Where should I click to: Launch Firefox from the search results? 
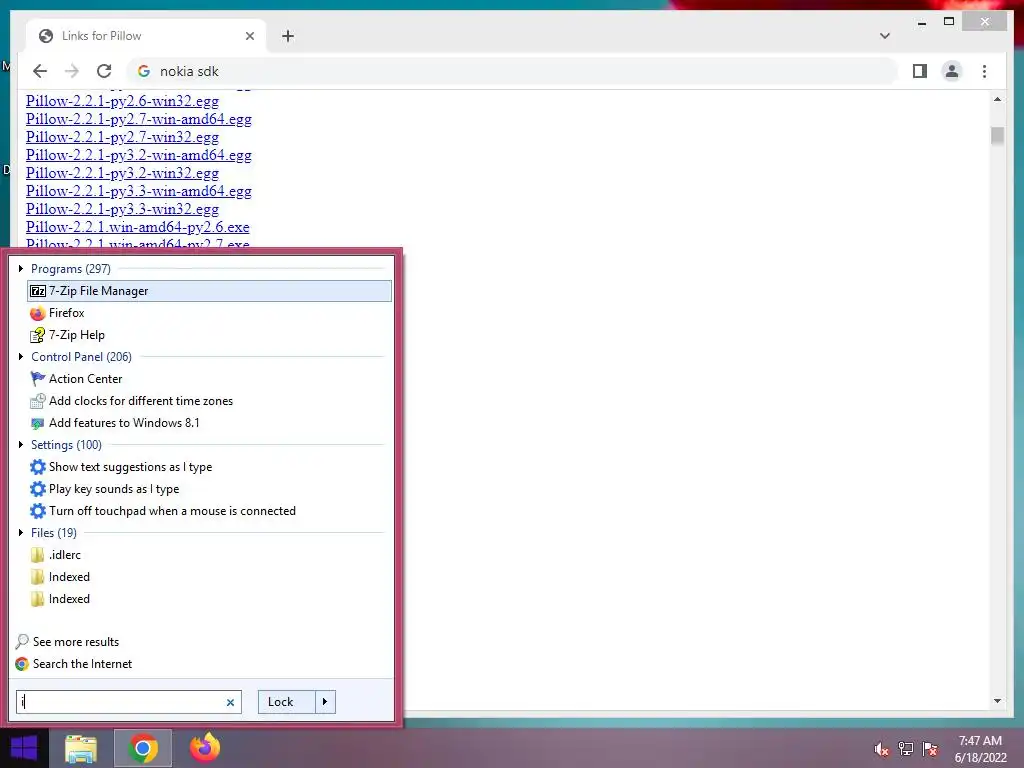coord(210,313)
